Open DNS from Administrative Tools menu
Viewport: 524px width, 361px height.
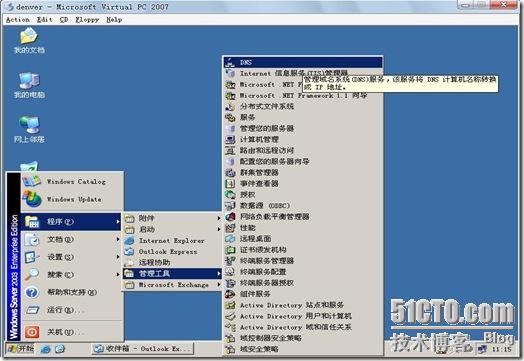(x=303, y=62)
